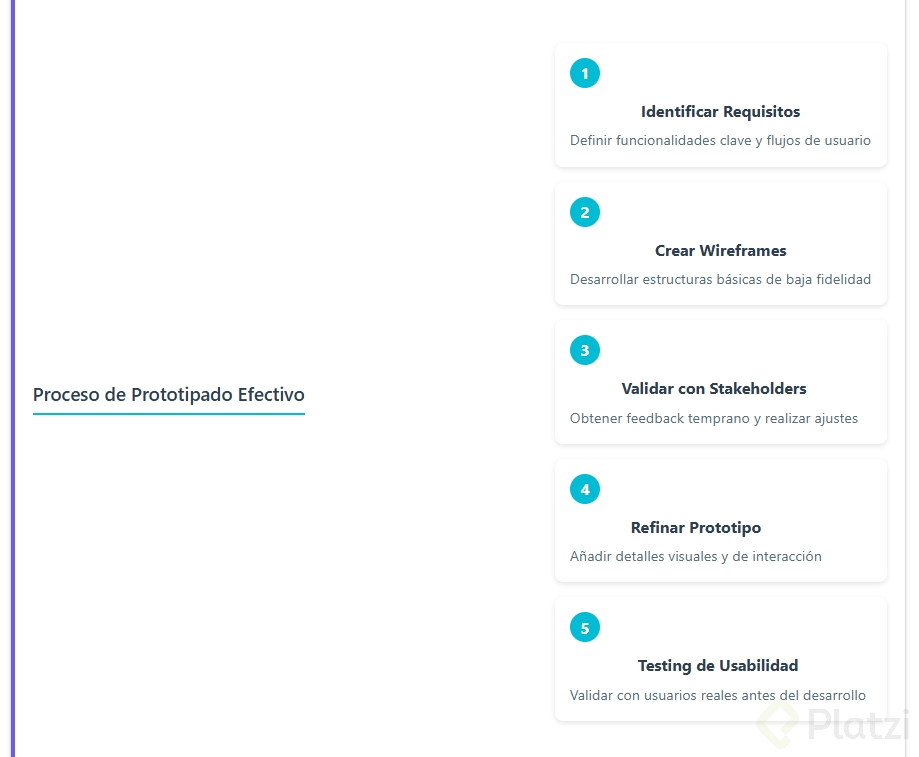919x757 pixels.
Task: Select the Crear Wireframes heading
Action: [x=720, y=251]
